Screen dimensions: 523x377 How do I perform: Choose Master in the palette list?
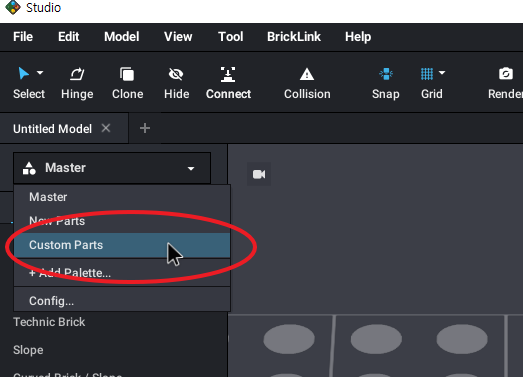click(122, 197)
